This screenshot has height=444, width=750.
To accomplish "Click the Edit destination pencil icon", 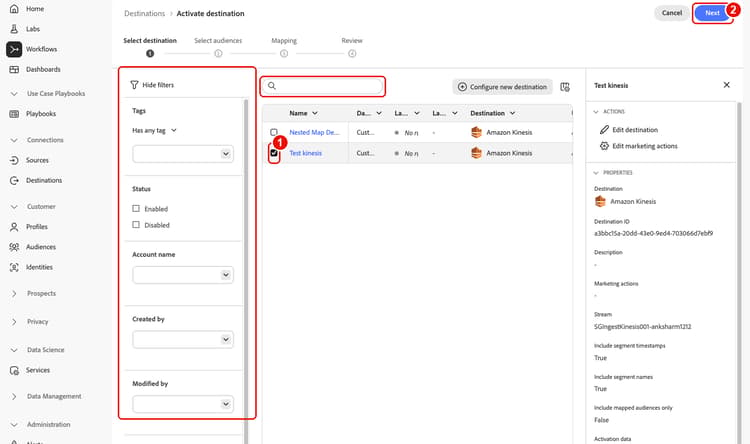I will 604,130.
